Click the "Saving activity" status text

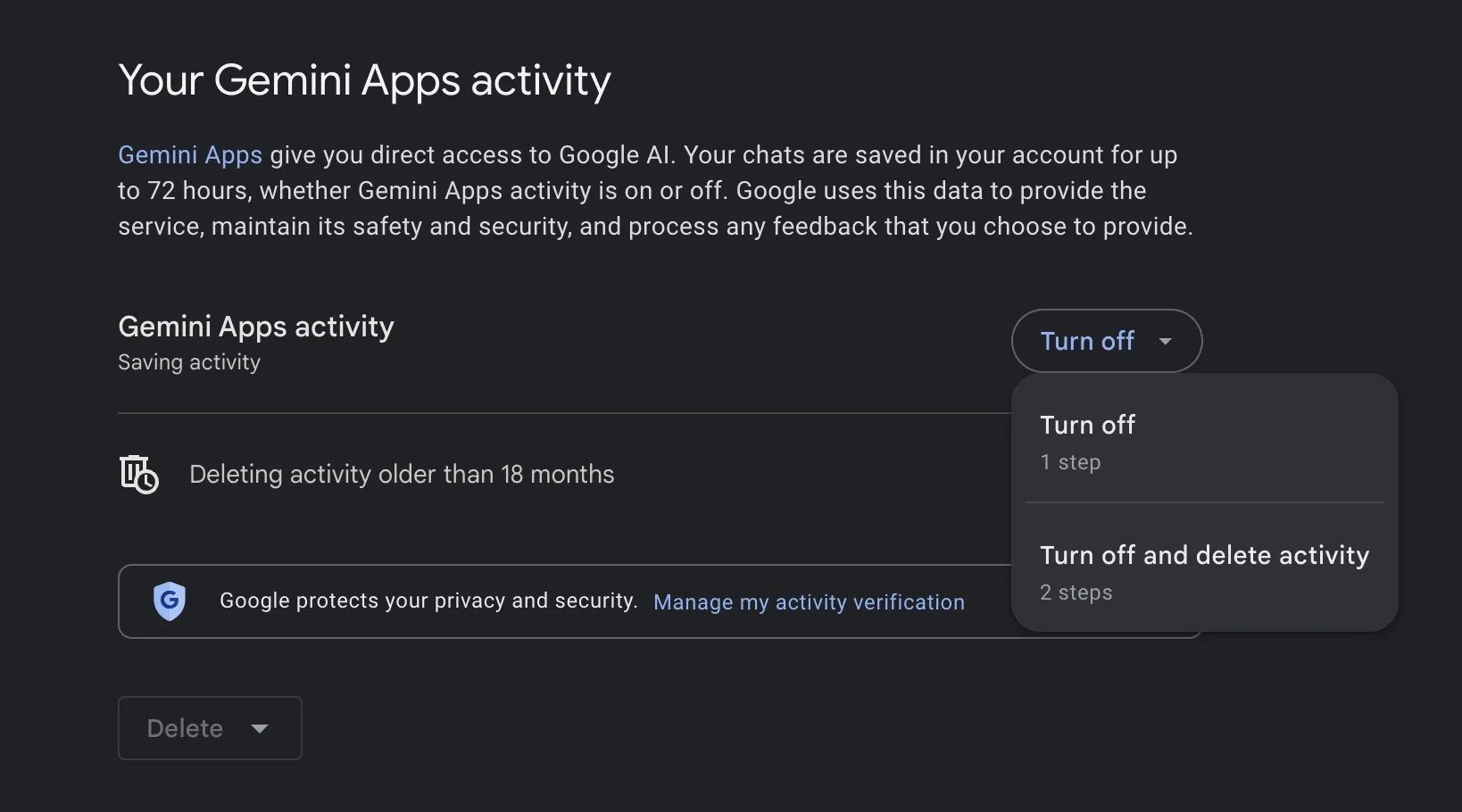[189, 362]
